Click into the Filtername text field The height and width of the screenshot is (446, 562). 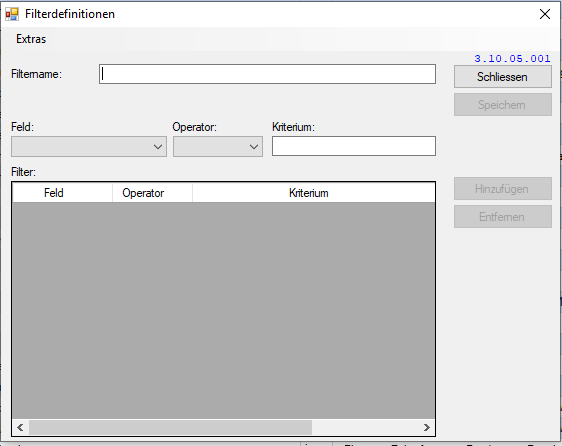pyautogui.click(x=267, y=74)
